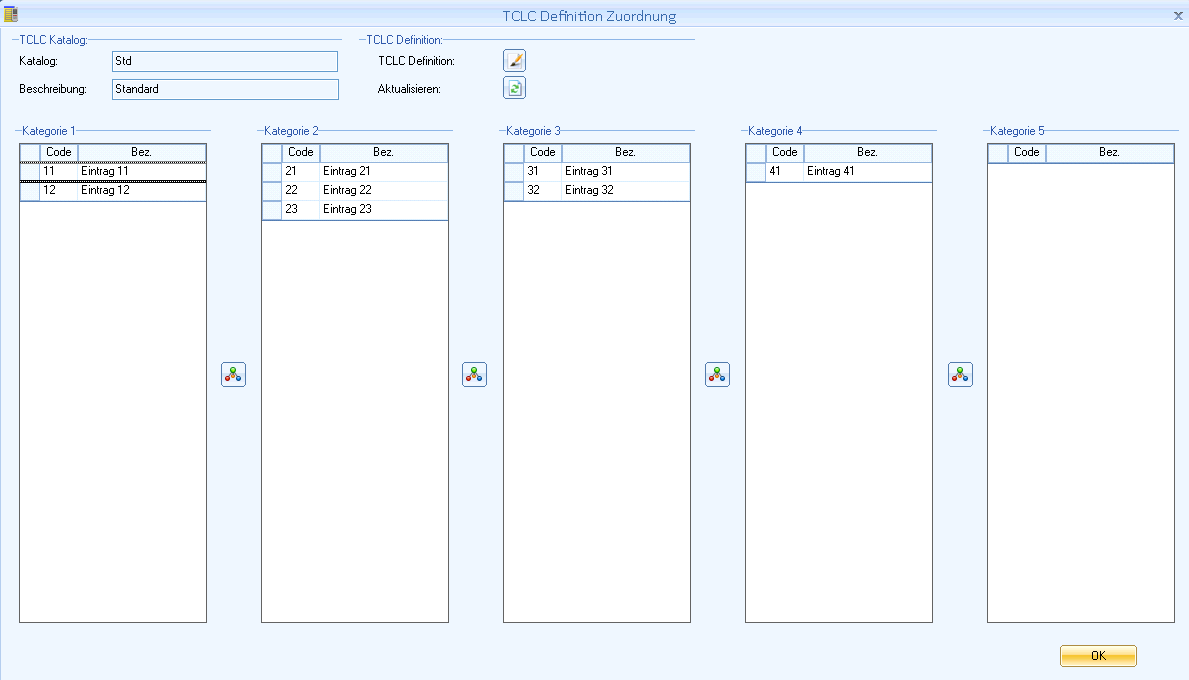1189x680 pixels.
Task: Click code cell 31 in Kategorie 3
Action: click(542, 171)
